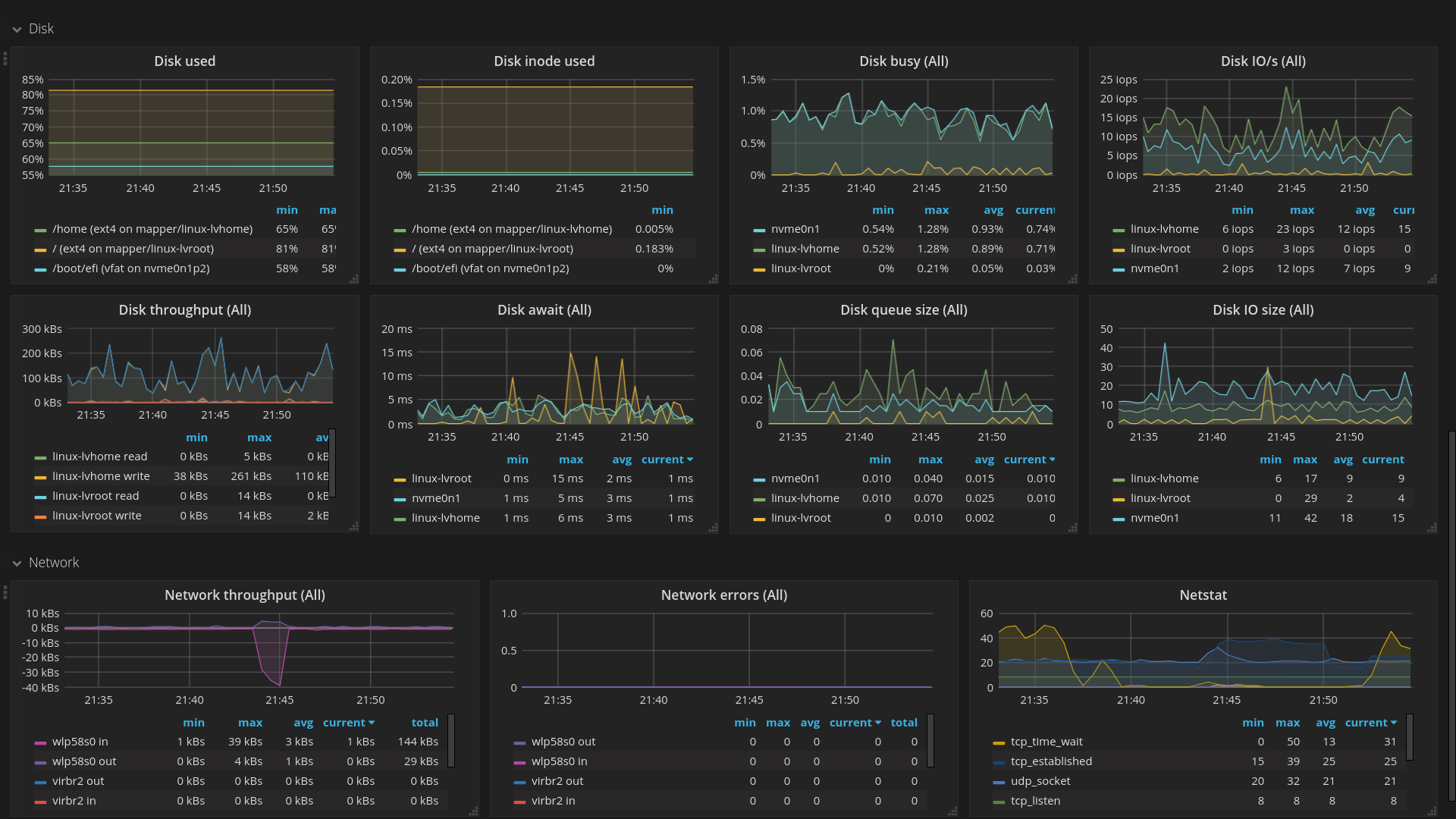Click resize handle of Disk IO size panel

tap(1432, 528)
